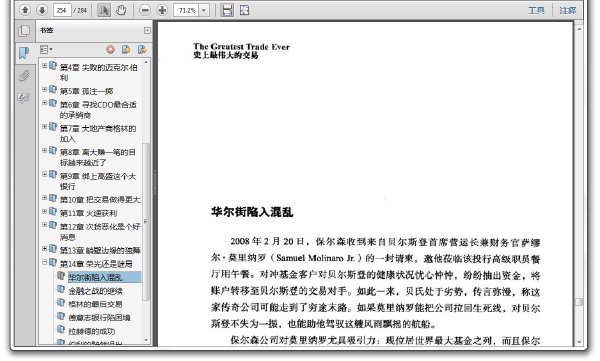
Task: Click the expand current bookmark icon
Action: 142,49
